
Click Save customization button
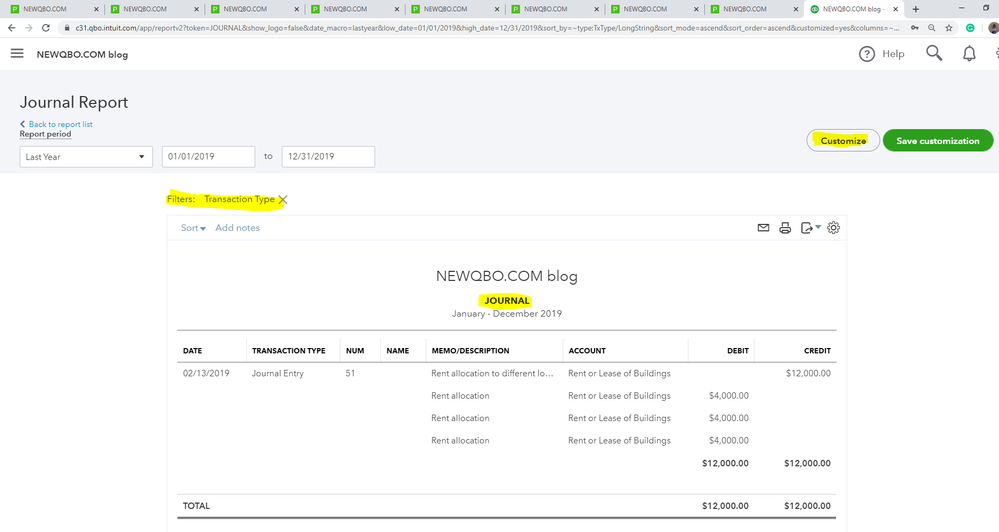tap(938, 140)
